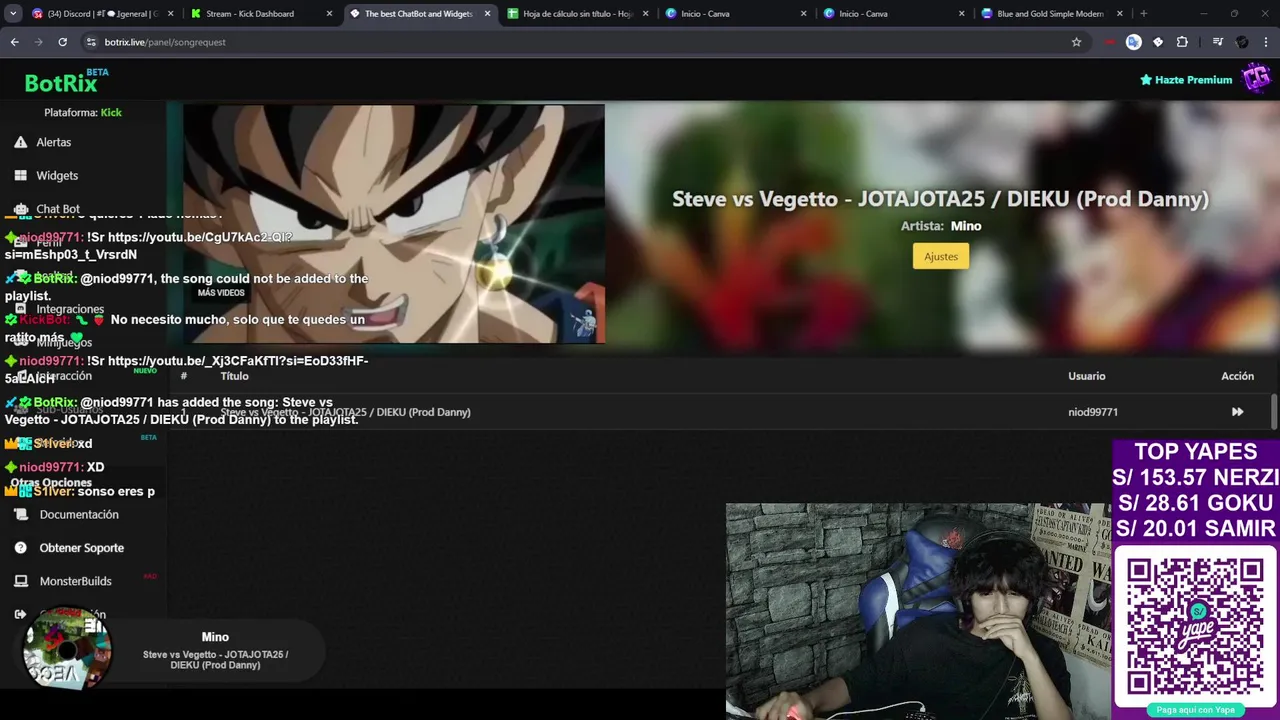The height and width of the screenshot is (720, 1280).
Task: Open the Extensions puzzle icon
Action: point(1182,42)
